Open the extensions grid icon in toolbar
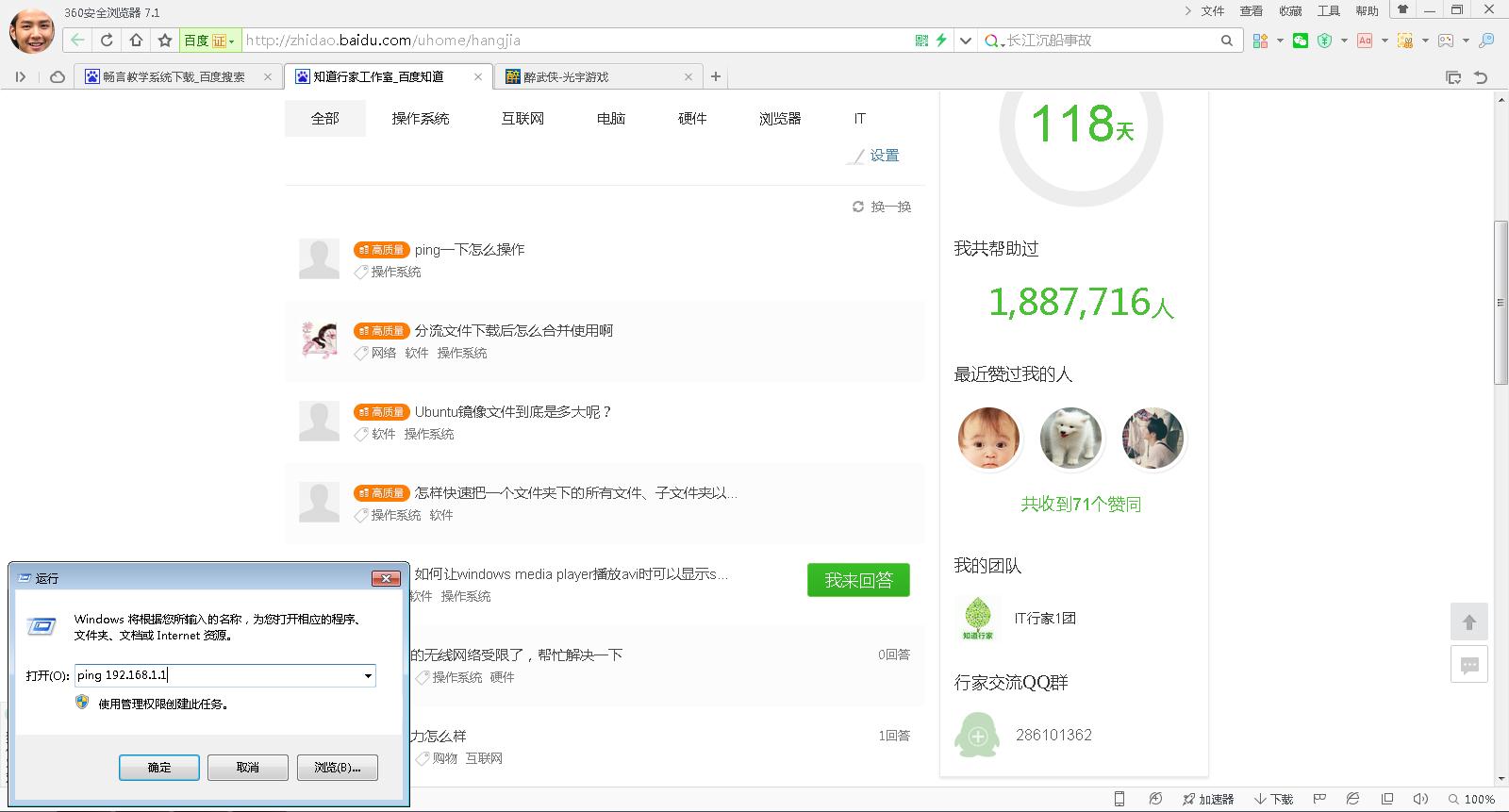Screen dimensions: 1509x812 pos(1260,41)
